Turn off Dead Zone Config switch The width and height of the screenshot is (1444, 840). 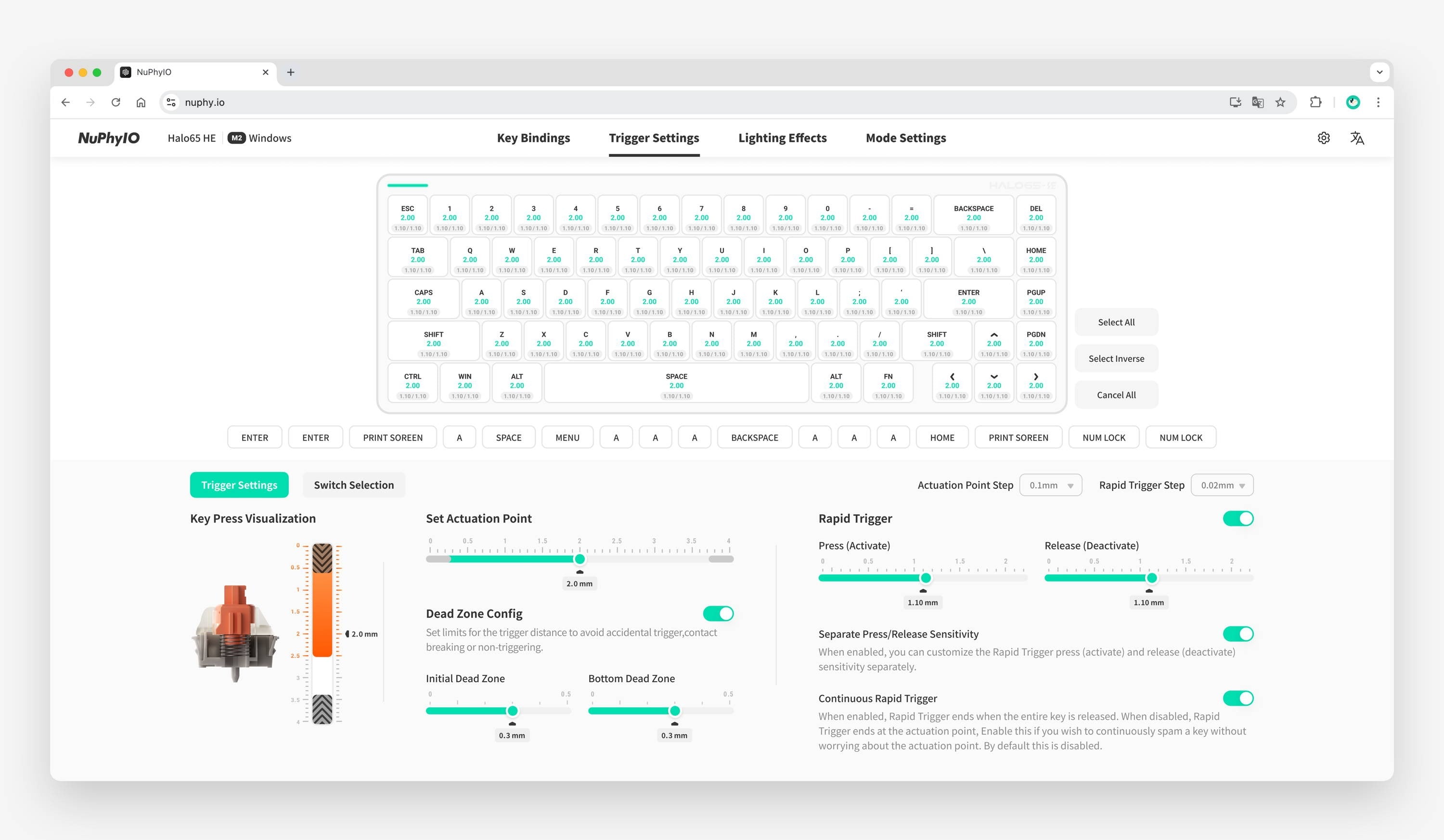click(718, 613)
